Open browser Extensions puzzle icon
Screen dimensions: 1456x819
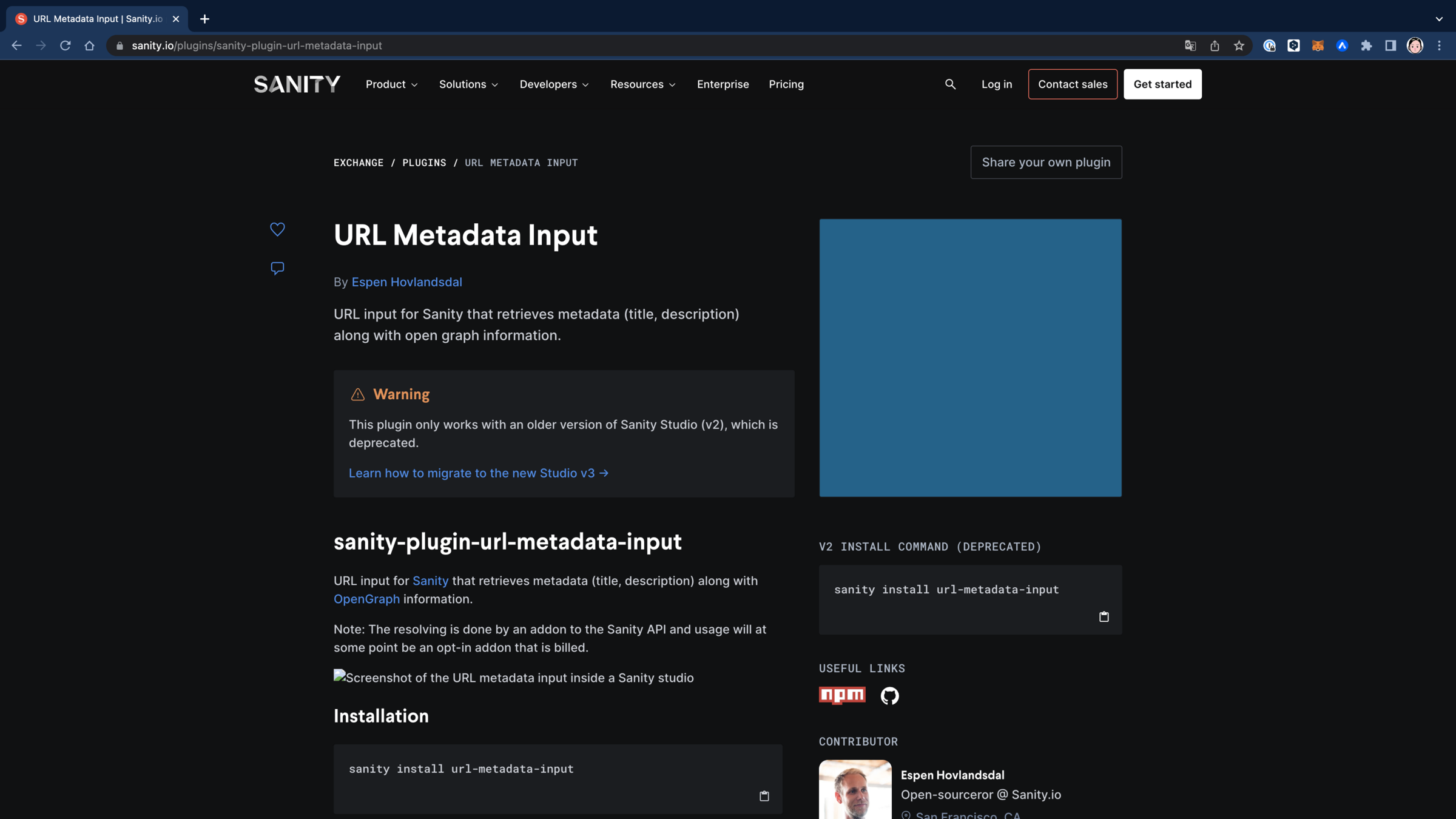point(1366,45)
